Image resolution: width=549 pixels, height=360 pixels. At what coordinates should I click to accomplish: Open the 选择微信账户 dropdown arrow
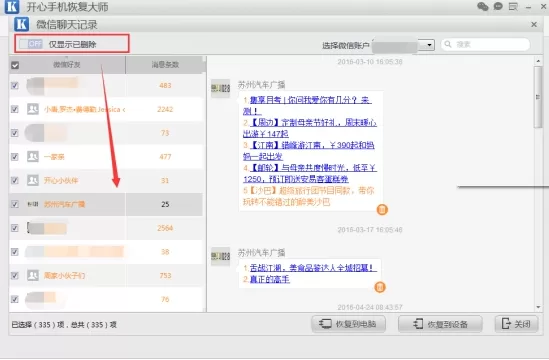(x=429, y=45)
